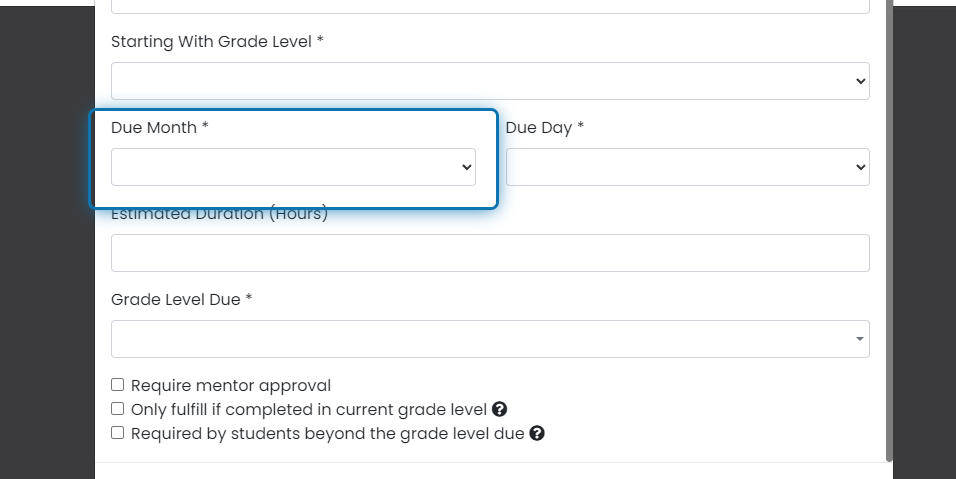Open the Grade Level Due combo box
Viewport: 956px width, 479px height.
coord(490,339)
